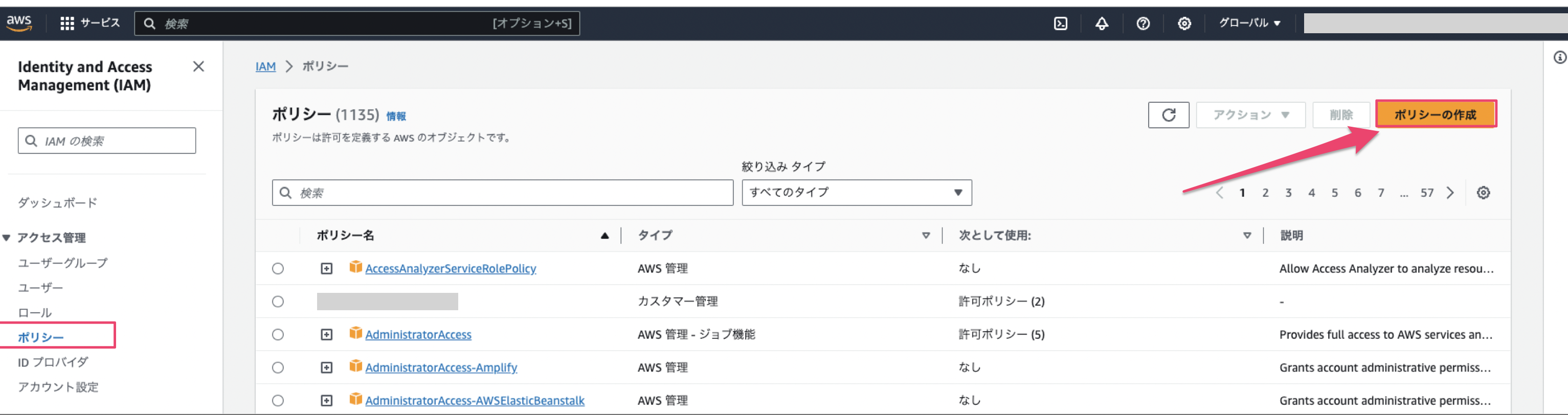Select the AccessAnalyzerServiceRolePolicy radio button

tap(278, 268)
